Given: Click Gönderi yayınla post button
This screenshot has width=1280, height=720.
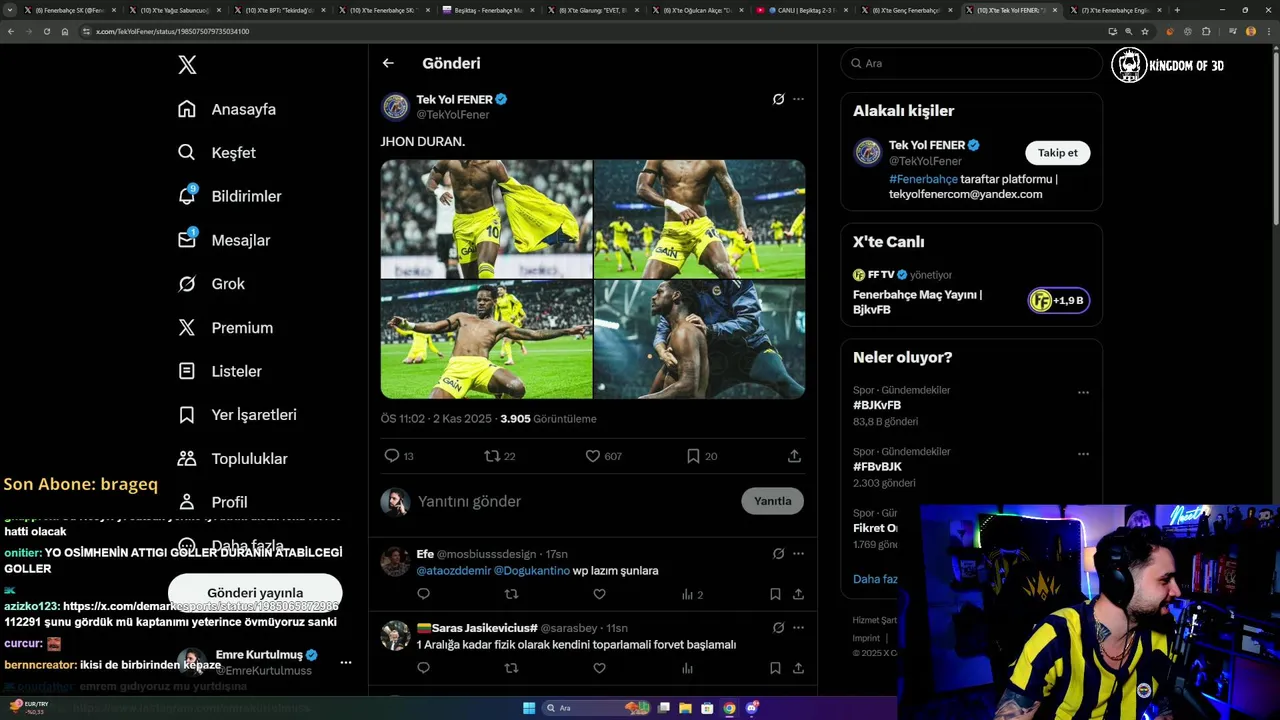Looking at the screenshot, I should click(255, 593).
